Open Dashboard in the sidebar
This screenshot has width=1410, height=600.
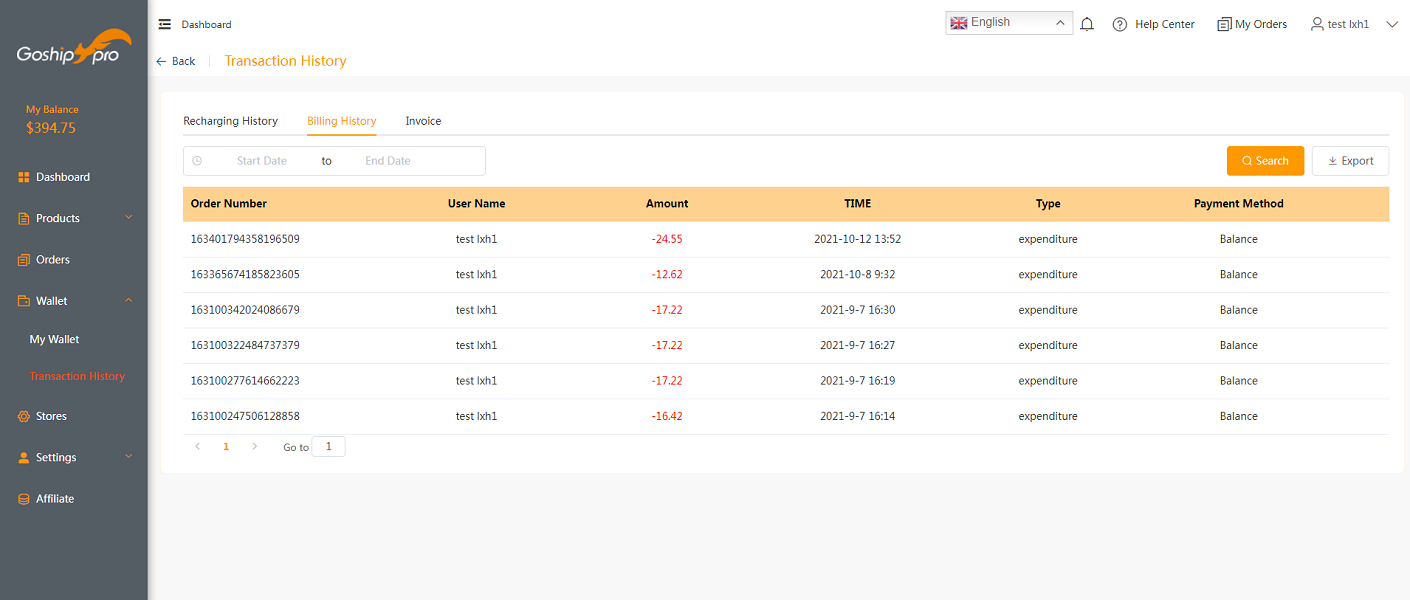pyautogui.click(x=63, y=177)
